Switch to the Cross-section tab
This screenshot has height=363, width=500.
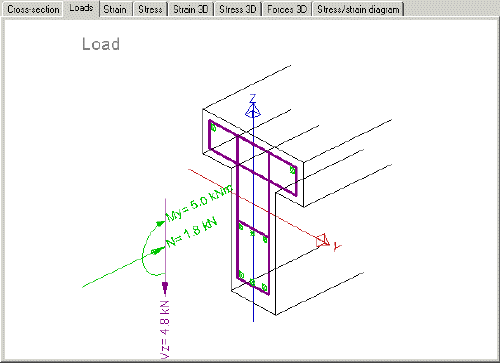[33, 9]
